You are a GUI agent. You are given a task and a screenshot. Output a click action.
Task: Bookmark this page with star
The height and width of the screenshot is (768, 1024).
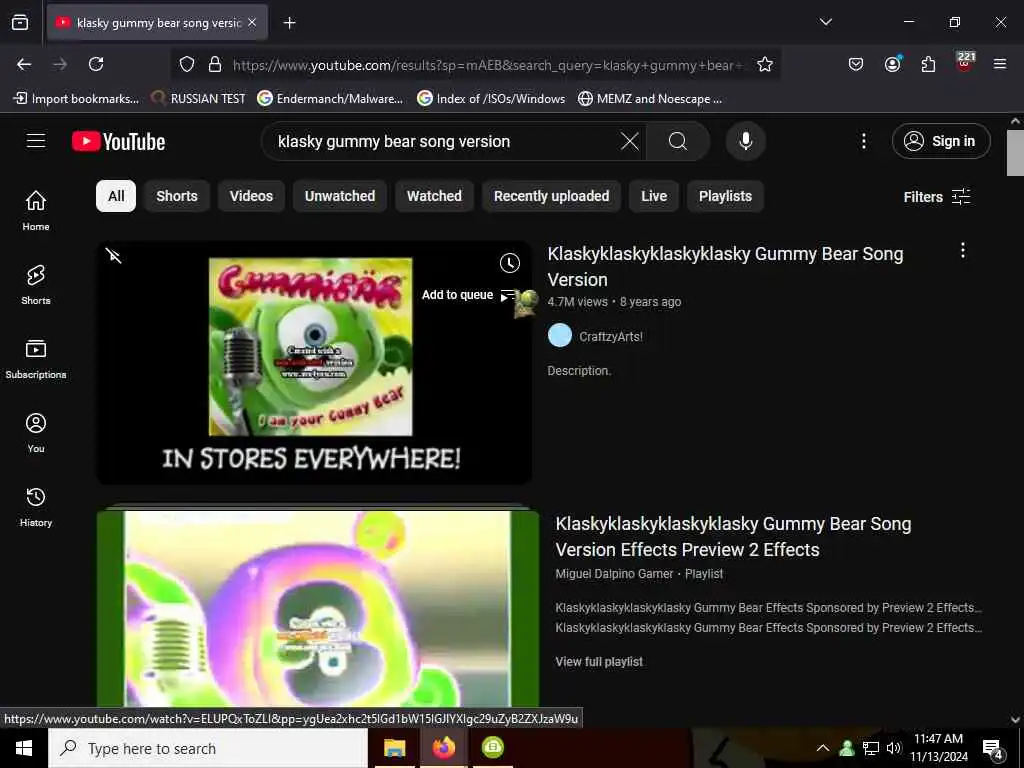click(765, 64)
